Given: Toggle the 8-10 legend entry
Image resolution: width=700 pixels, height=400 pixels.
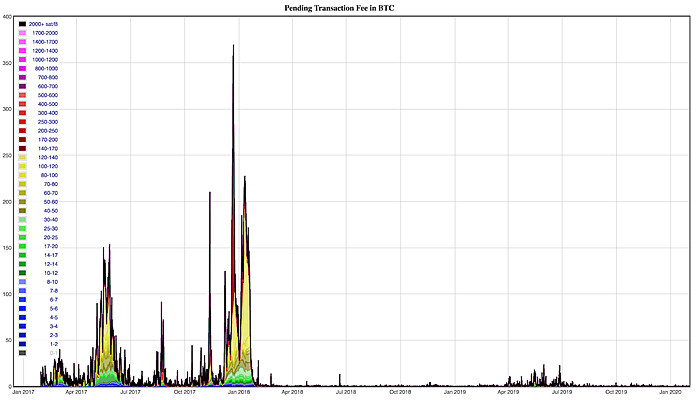Looking at the screenshot, I should [38, 282].
